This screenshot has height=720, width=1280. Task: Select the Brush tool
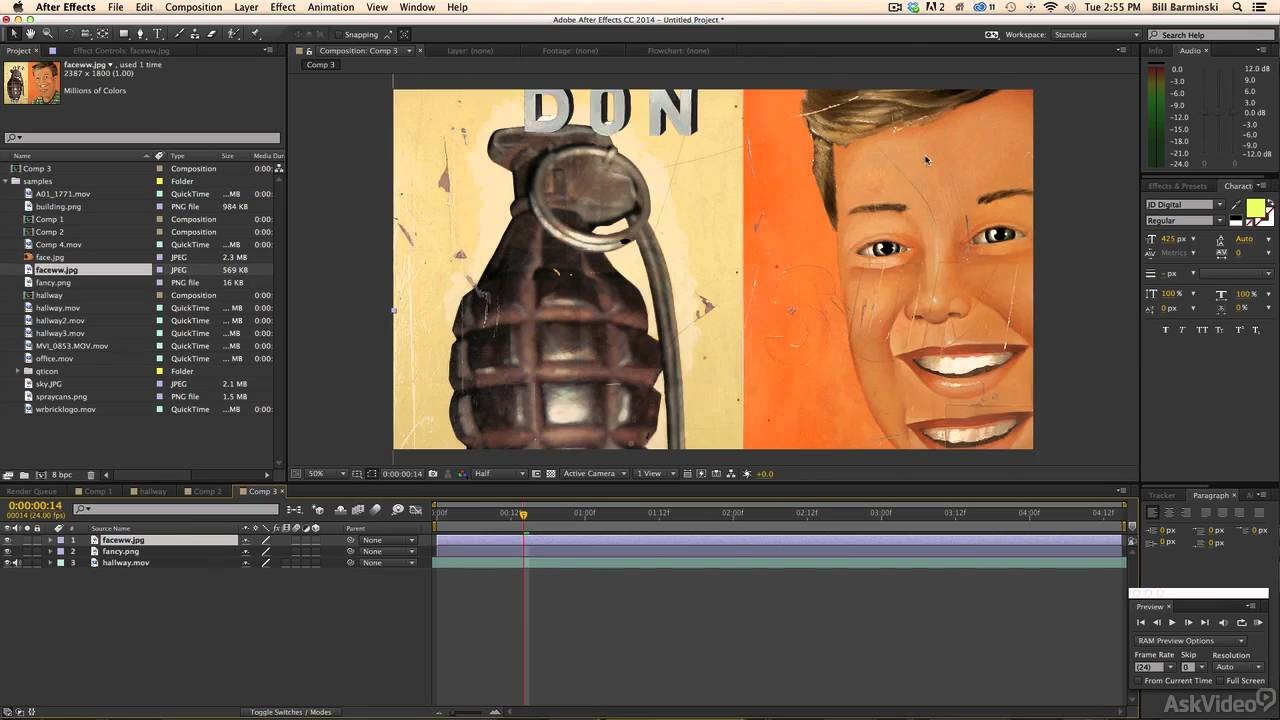(x=177, y=34)
